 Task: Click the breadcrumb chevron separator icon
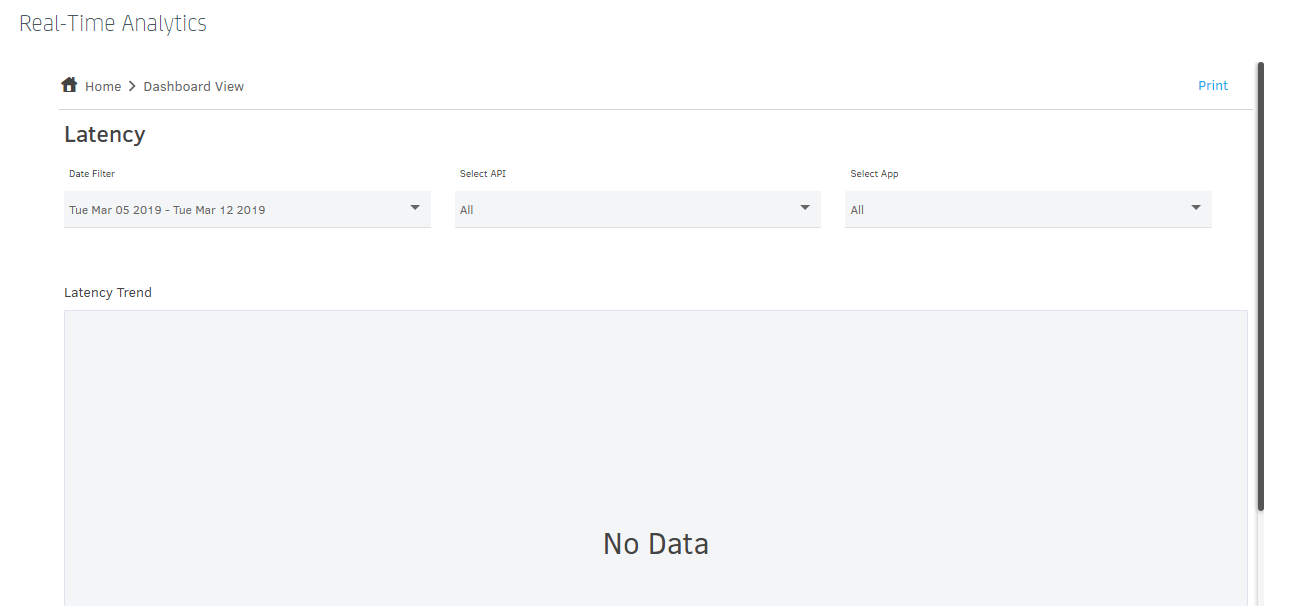pos(132,87)
